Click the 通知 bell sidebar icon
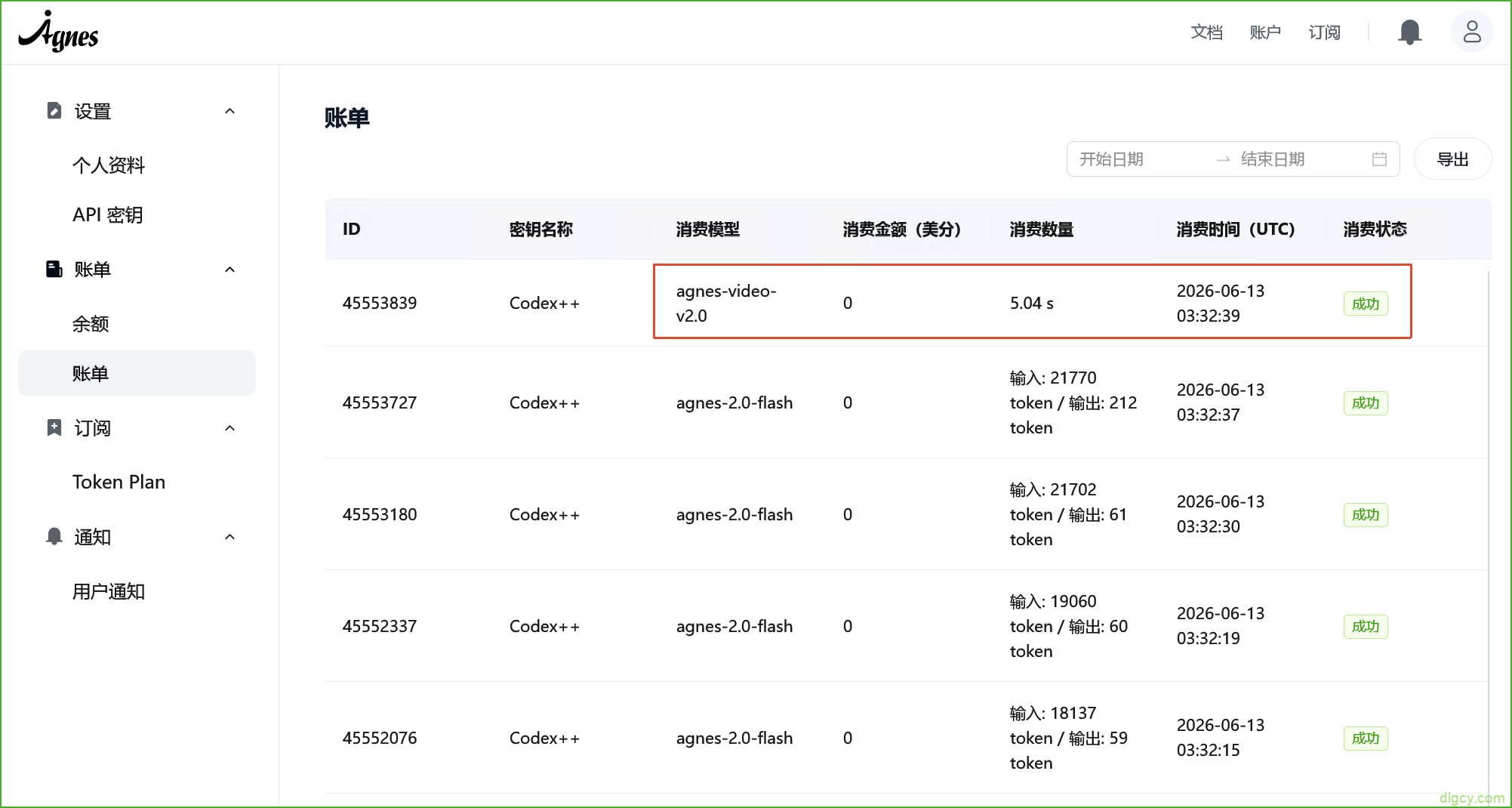The height and width of the screenshot is (808, 1512). (54, 537)
